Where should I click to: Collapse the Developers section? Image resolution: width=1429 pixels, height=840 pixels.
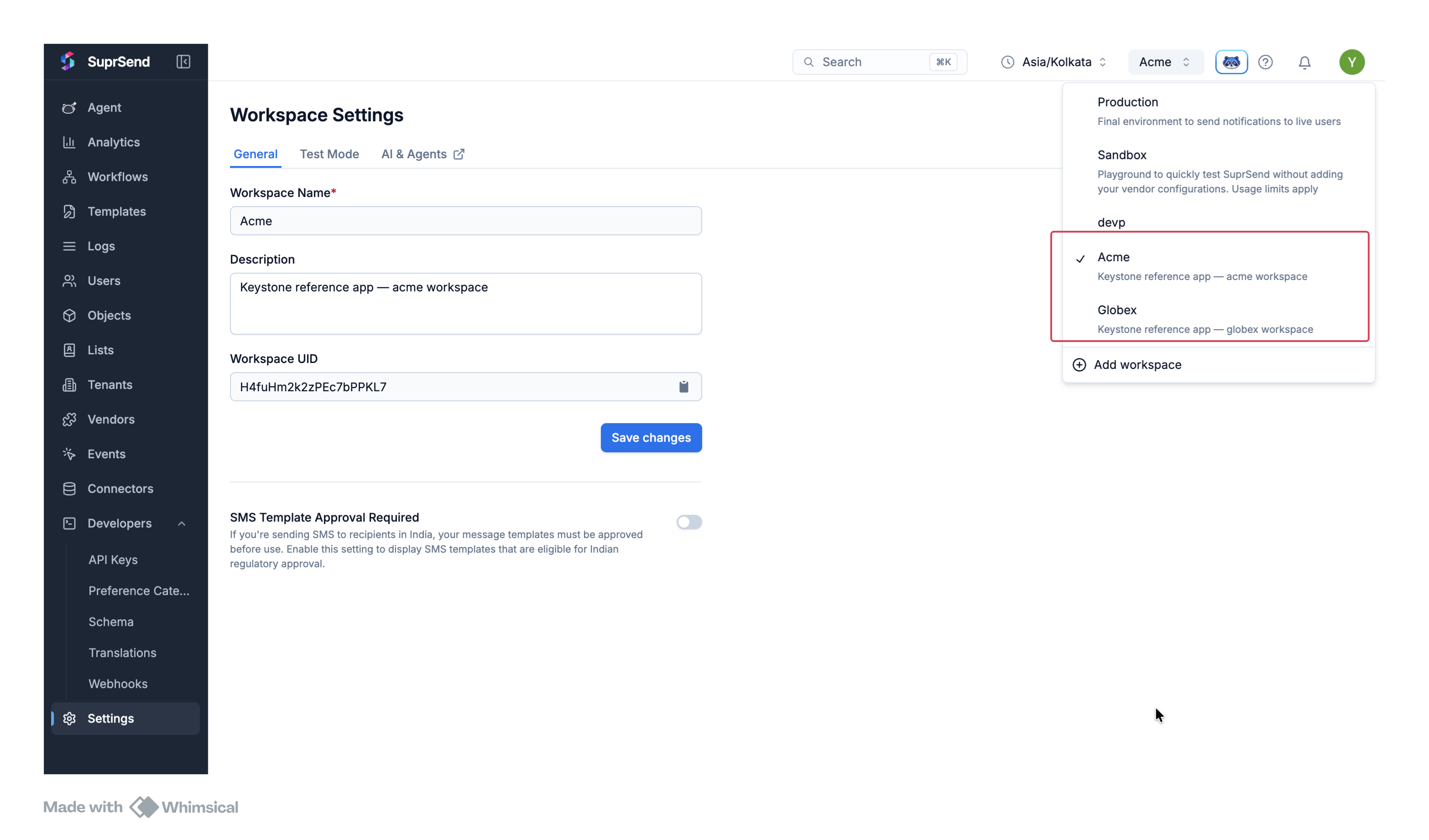[182, 523]
